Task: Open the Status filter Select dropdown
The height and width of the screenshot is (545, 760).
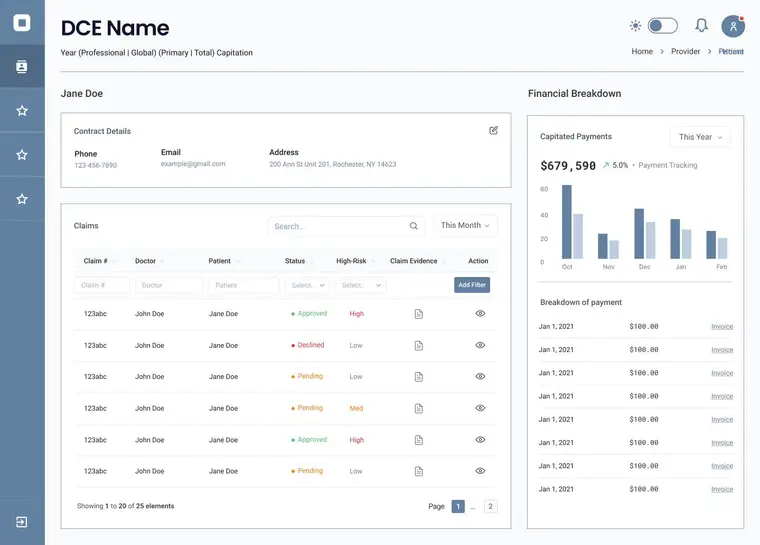Action: (307, 285)
